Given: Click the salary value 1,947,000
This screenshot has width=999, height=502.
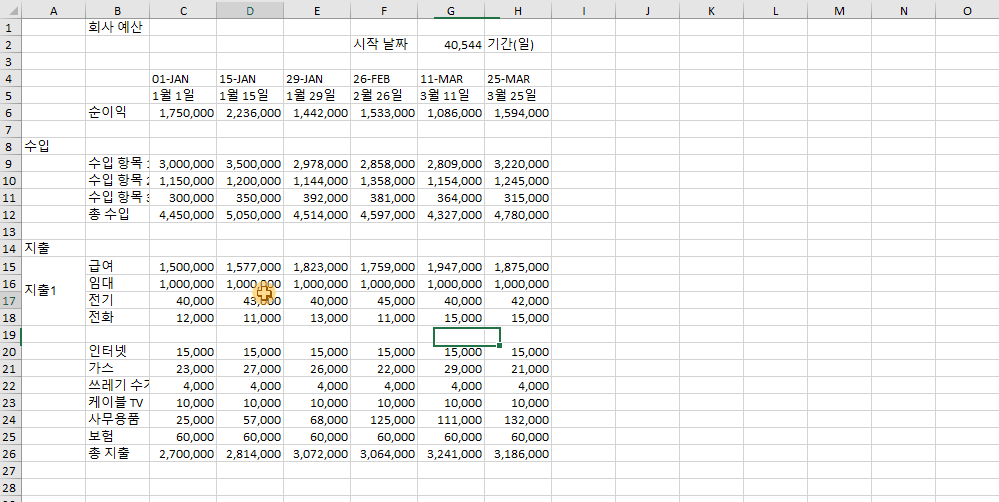Looking at the screenshot, I should (451, 266).
